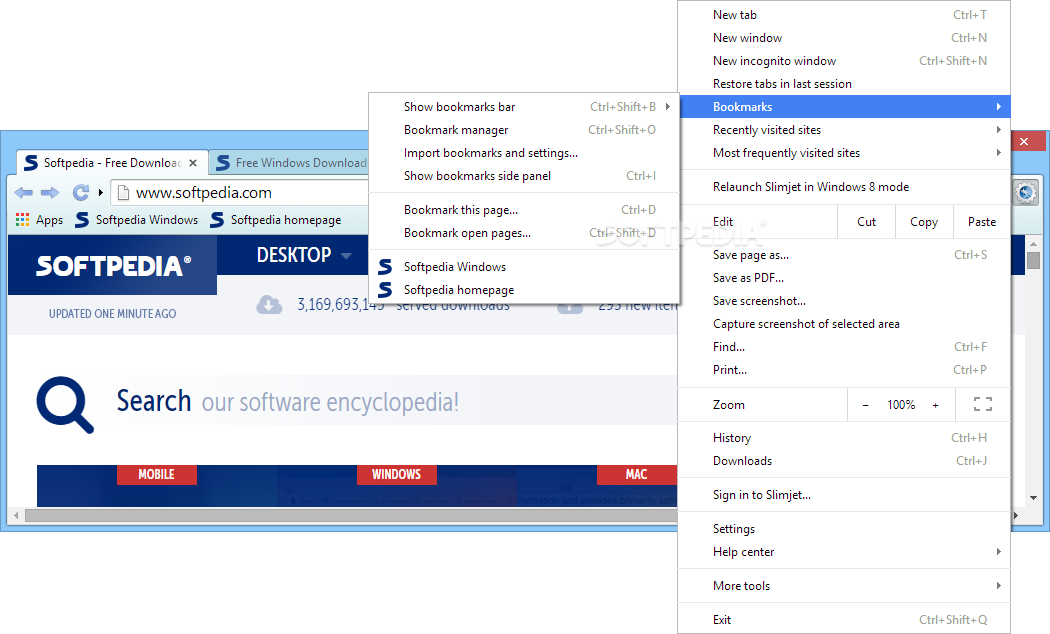
Task: Click the large magnifier search icon
Action: [x=65, y=404]
